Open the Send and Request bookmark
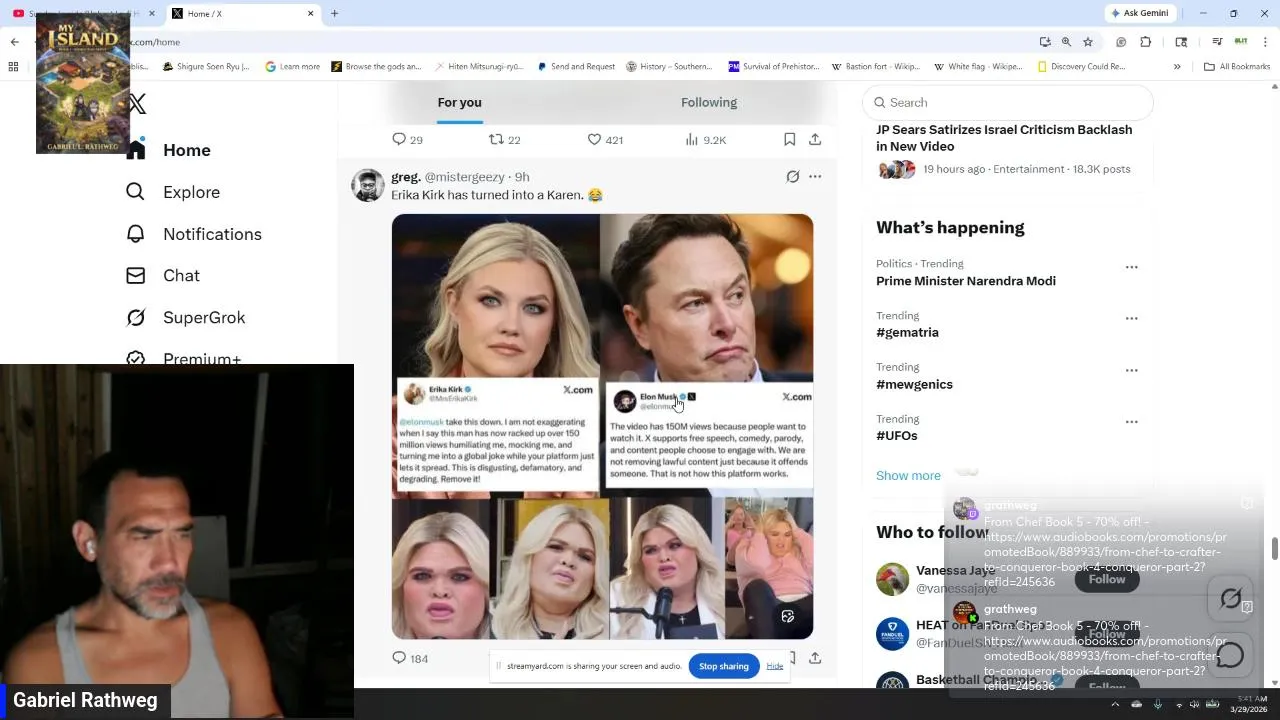The height and width of the screenshot is (720, 1280). [x=576, y=67]
